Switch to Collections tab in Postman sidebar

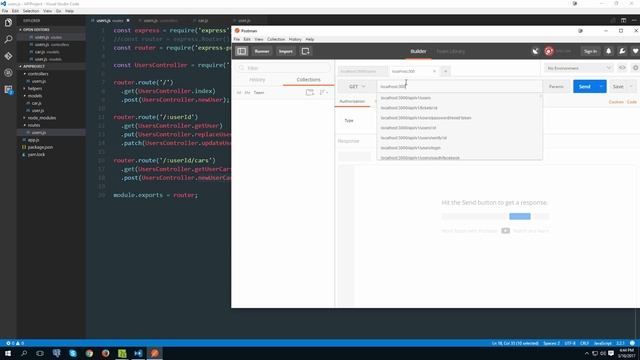[309, 80]
